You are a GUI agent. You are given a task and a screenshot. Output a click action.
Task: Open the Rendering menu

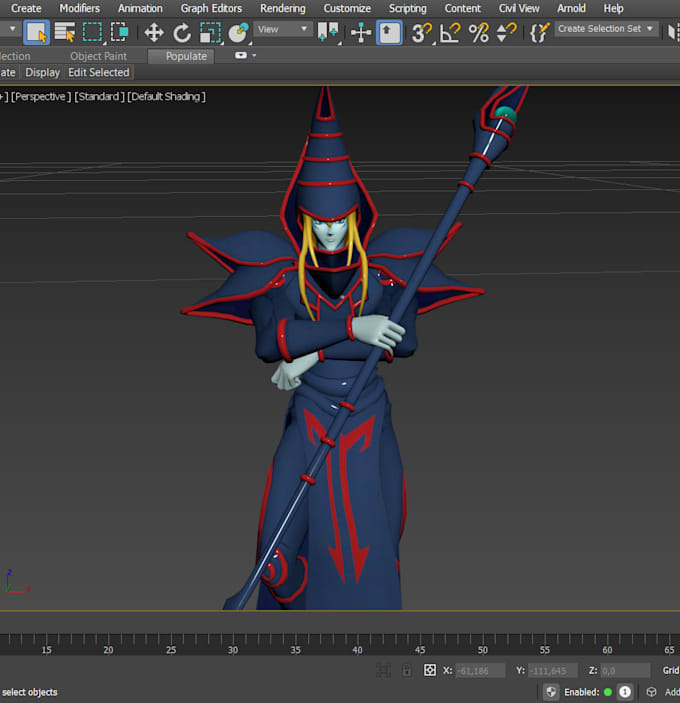point(283,8)
